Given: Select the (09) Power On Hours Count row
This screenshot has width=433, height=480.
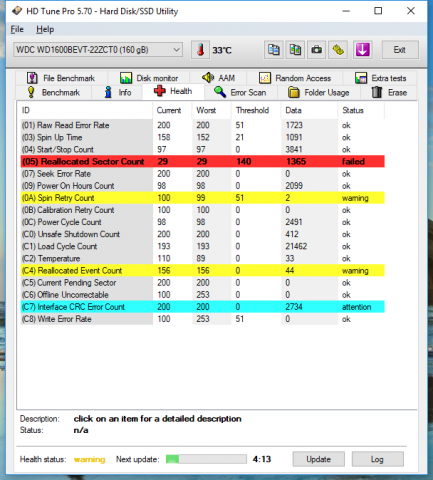Looking at the screenshot, I should (x=202, y=186).
